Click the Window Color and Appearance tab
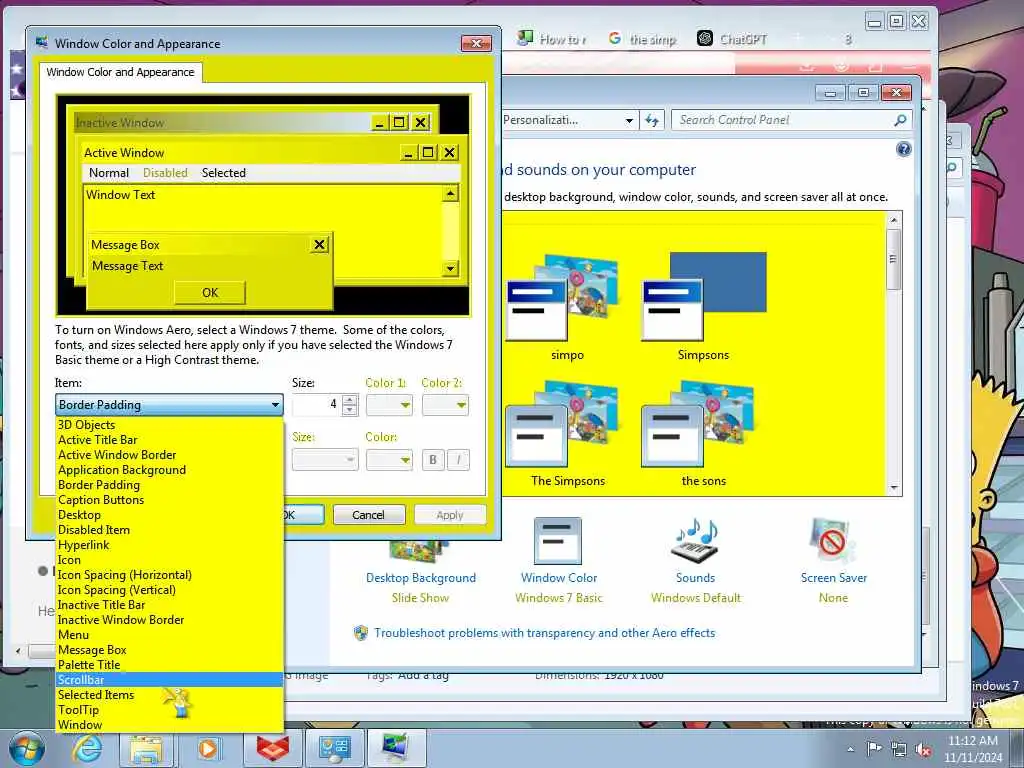 (x=120, y=72)
